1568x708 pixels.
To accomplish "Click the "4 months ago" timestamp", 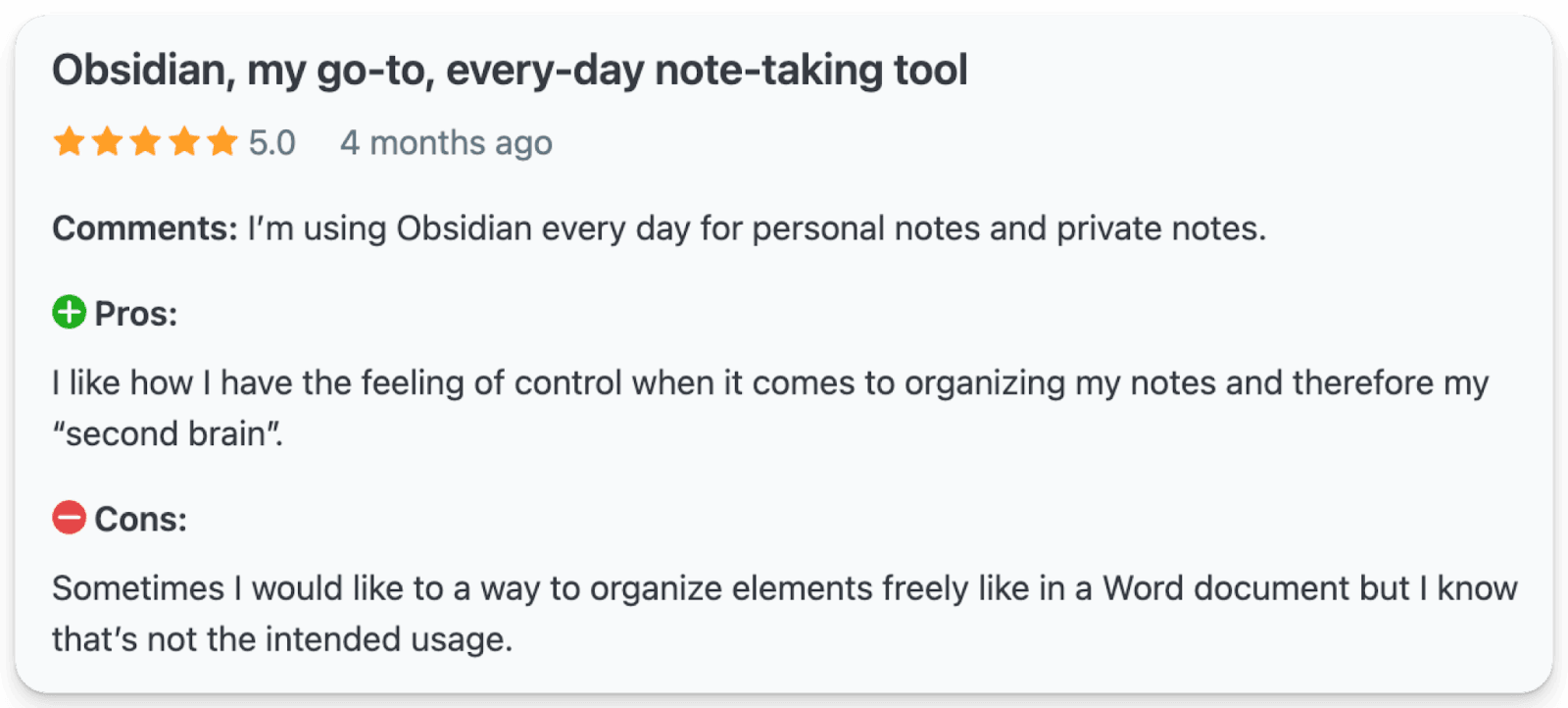I will pos(446,143).
